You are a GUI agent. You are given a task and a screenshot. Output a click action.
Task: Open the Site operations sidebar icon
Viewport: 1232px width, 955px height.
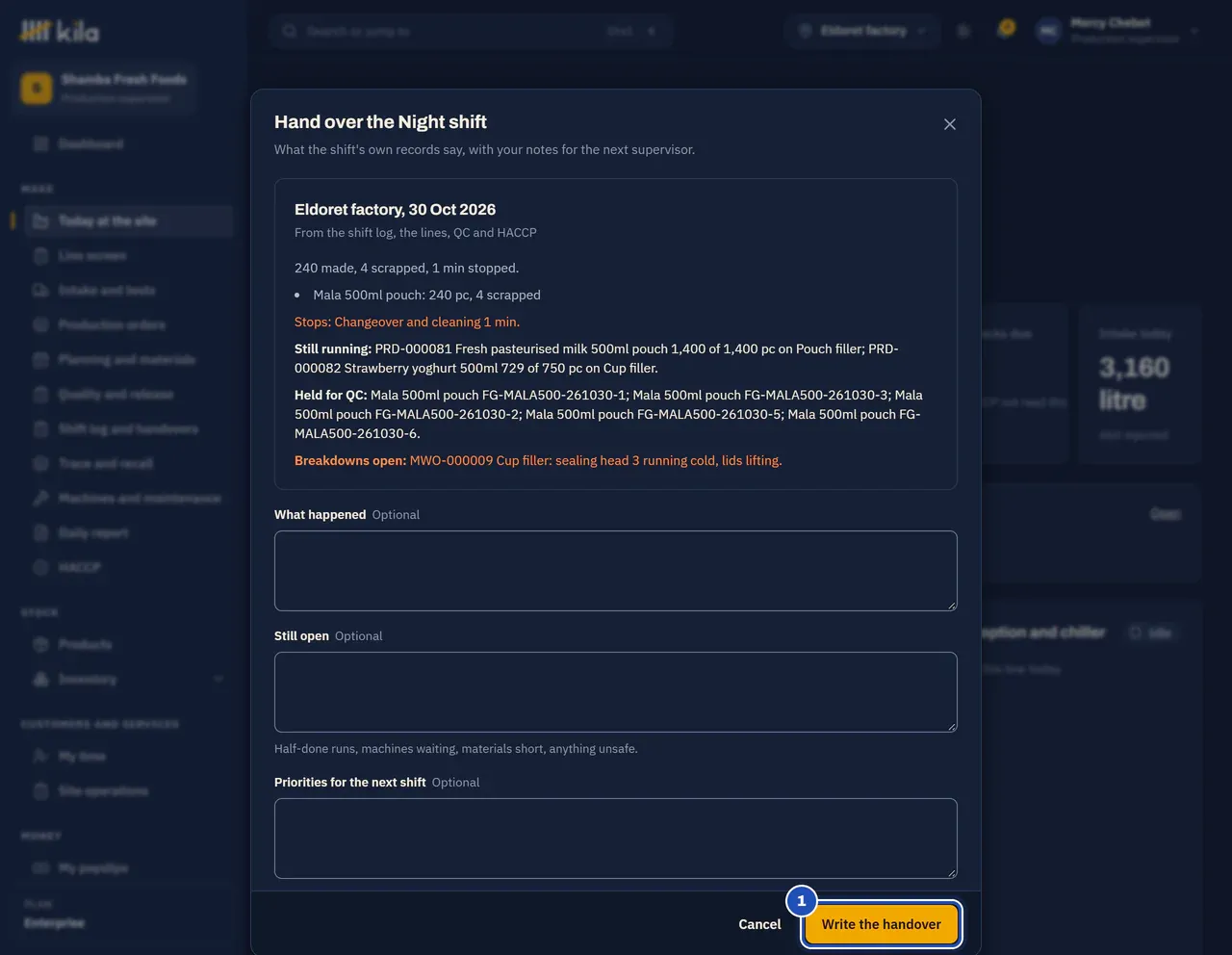[40, 791]
